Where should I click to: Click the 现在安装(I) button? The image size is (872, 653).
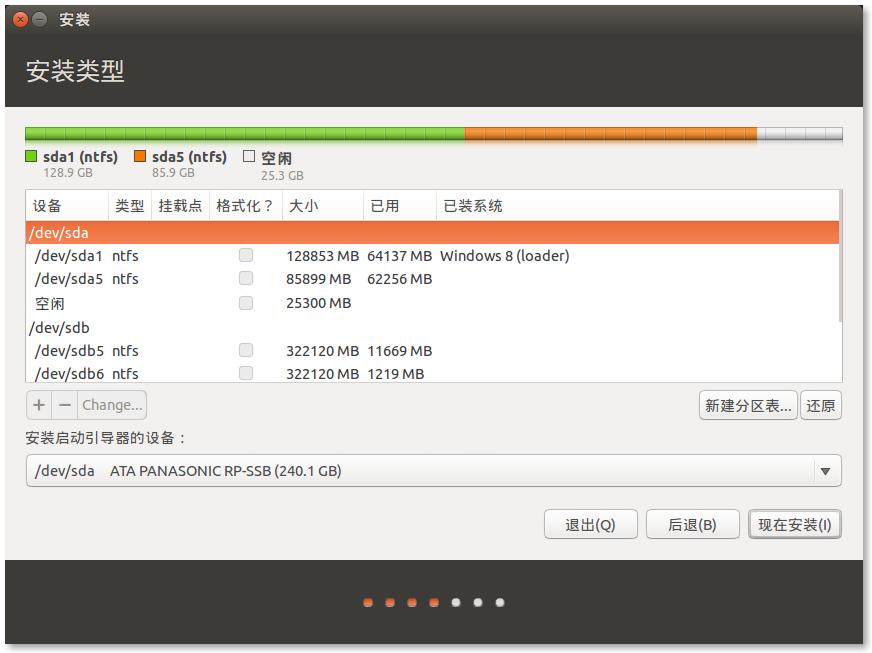(794, 525)
